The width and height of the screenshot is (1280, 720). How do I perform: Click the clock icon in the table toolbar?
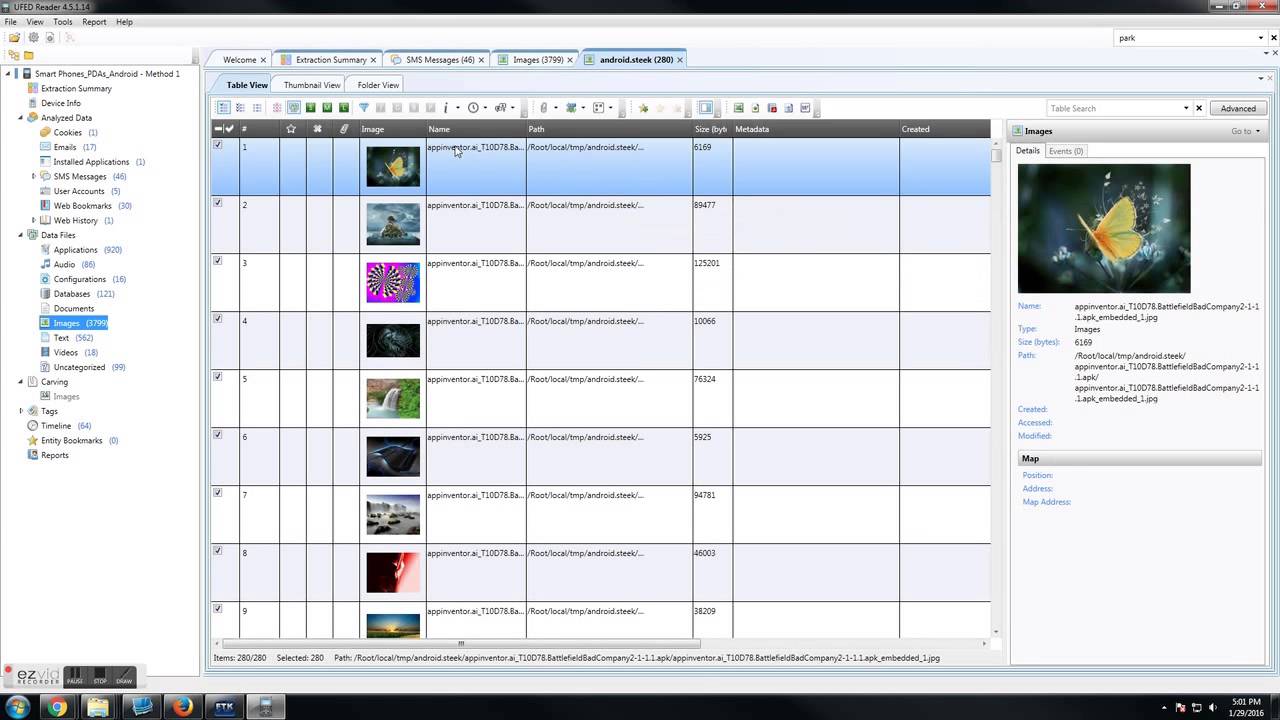pos(473,108)
